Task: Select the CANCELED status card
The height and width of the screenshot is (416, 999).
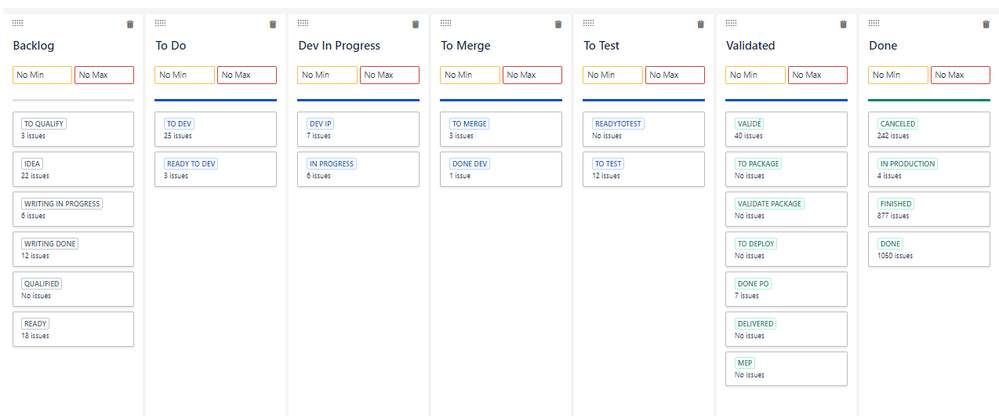Action: 929,129
